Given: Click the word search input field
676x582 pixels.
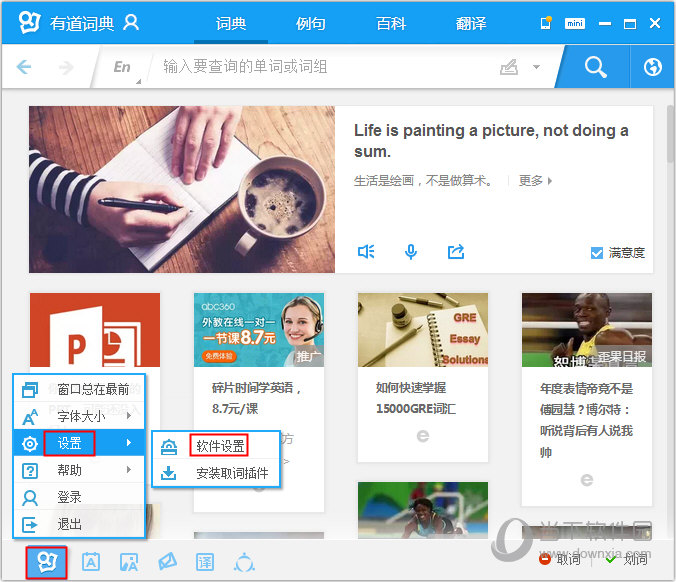Looking at the screenshot, I should pyautogui.click(x=320, y=67).
